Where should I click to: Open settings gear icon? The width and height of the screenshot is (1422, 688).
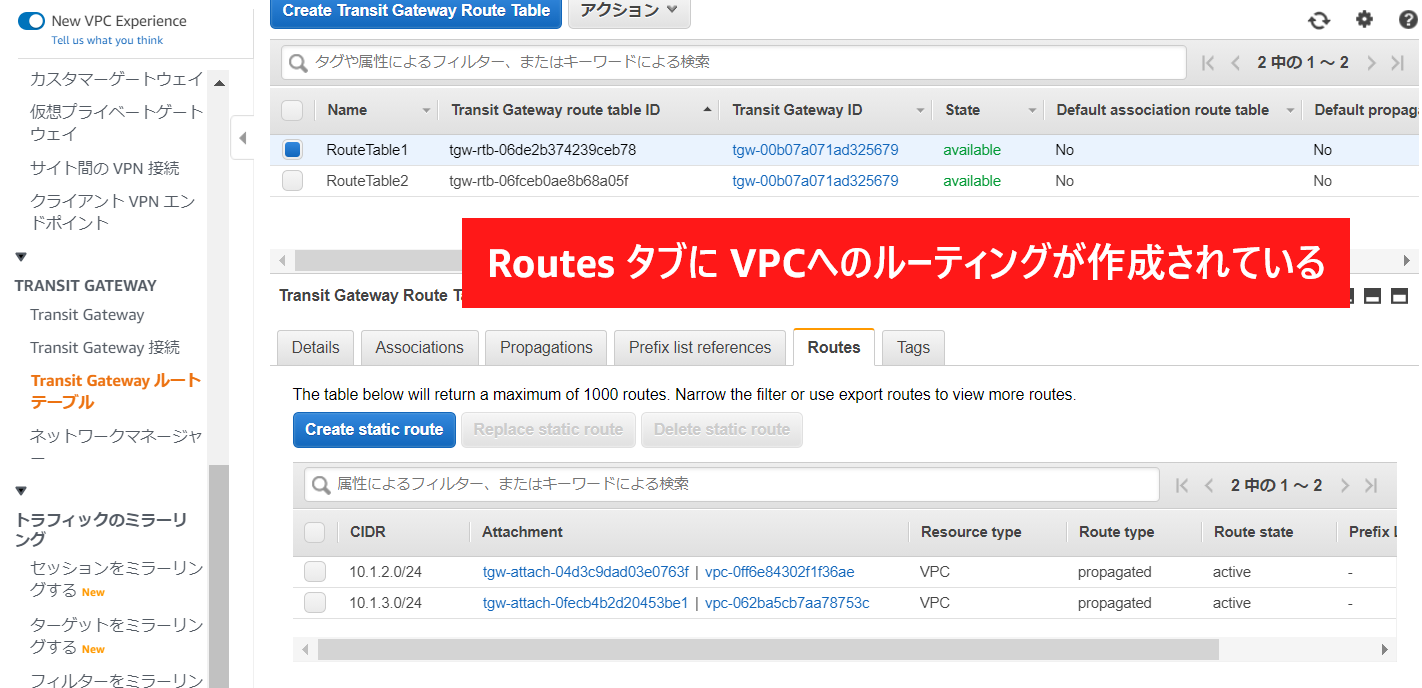click(x=1364, y=20)
